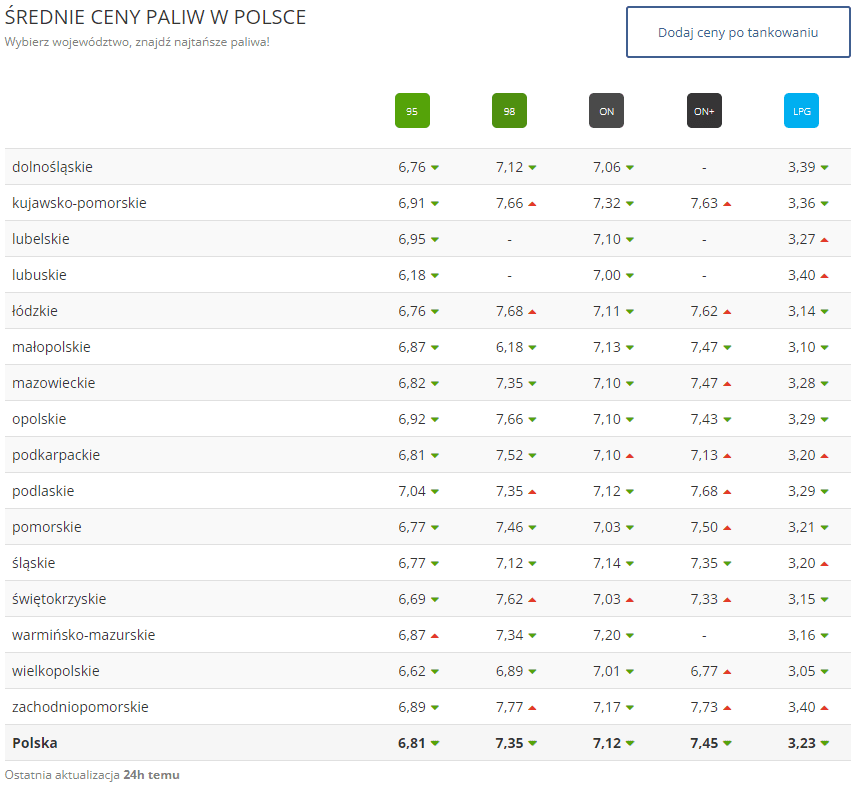
Task: Open the kujawsko-pomorskie province row
Action: tap(79, 203)
